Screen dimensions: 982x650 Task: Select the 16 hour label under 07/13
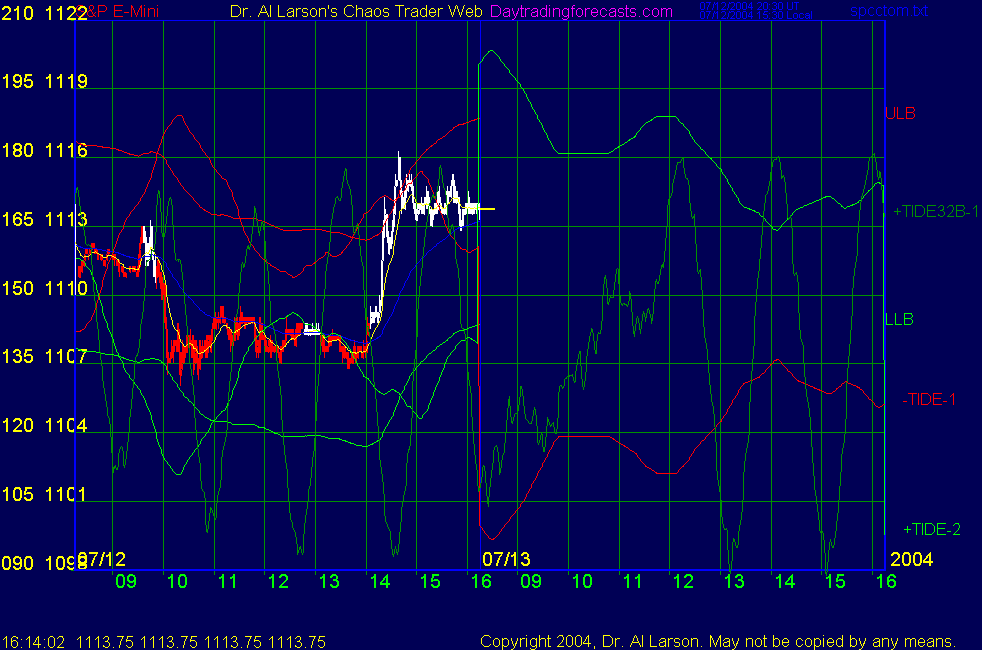(886, 582)
